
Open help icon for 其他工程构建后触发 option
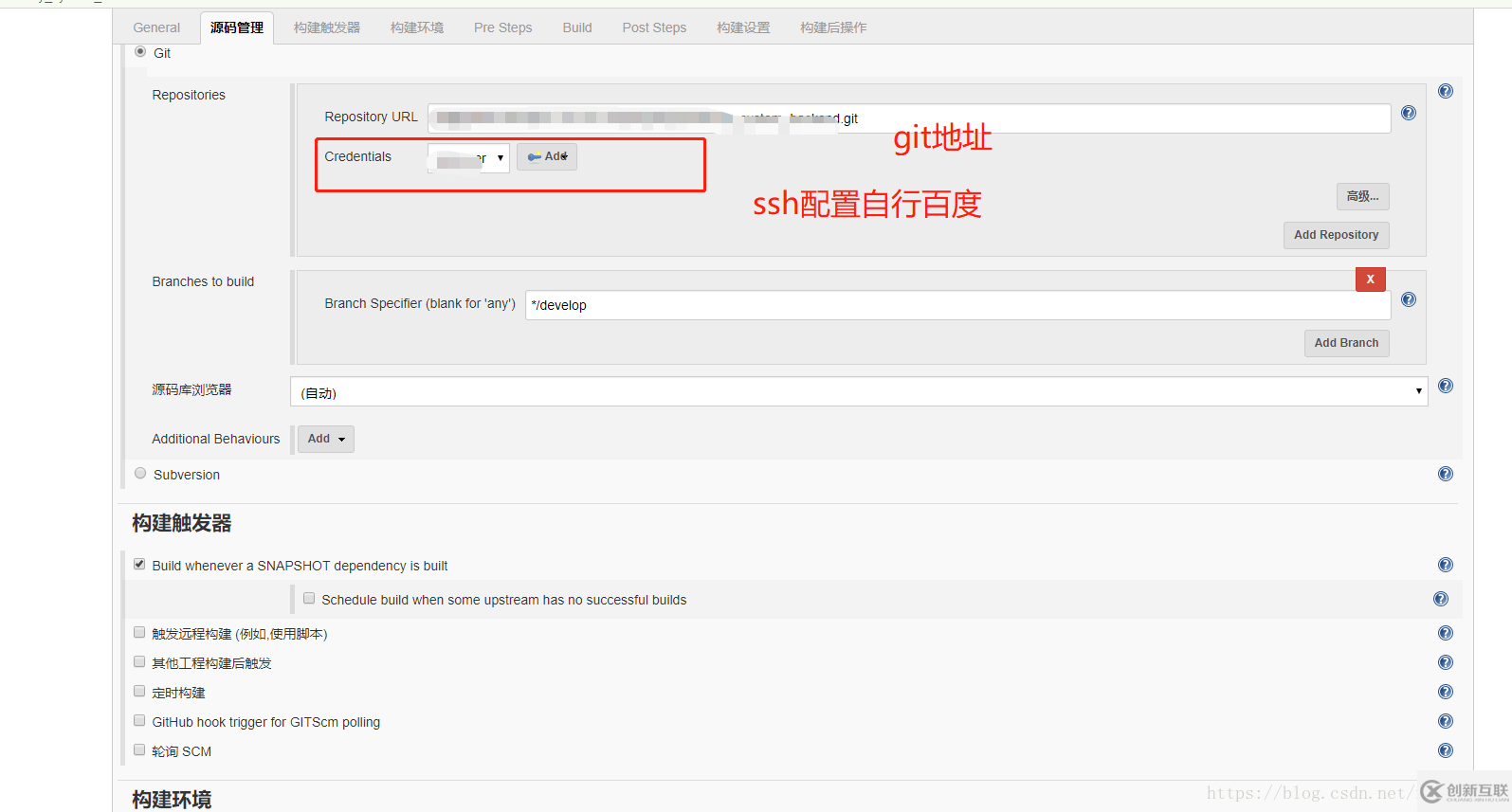coord(1445,663)
